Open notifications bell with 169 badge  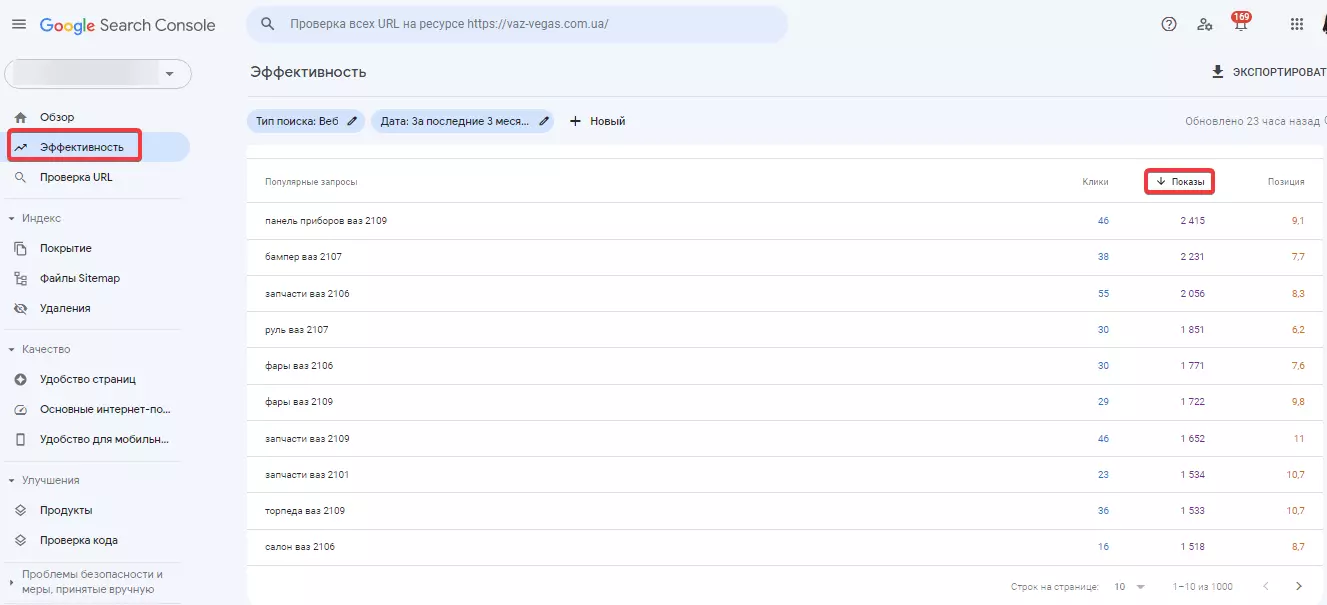pyautogui.click(x=1241, y=23)
